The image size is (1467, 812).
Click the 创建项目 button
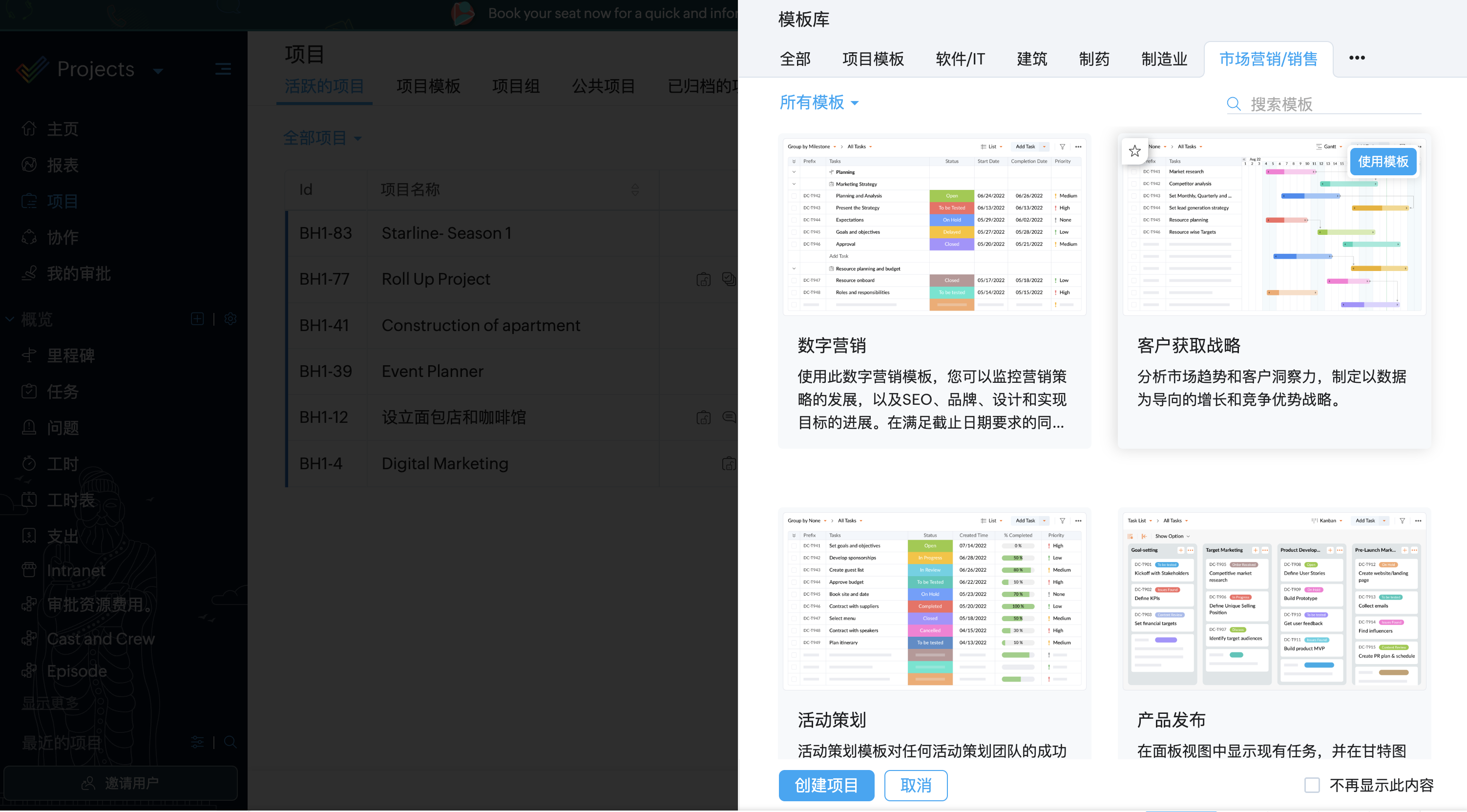coord(826,785)
